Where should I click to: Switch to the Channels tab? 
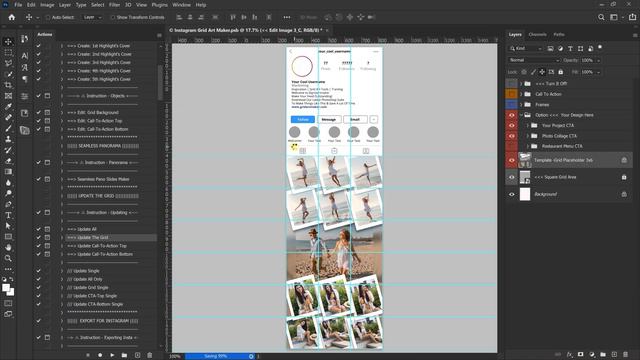537,35
